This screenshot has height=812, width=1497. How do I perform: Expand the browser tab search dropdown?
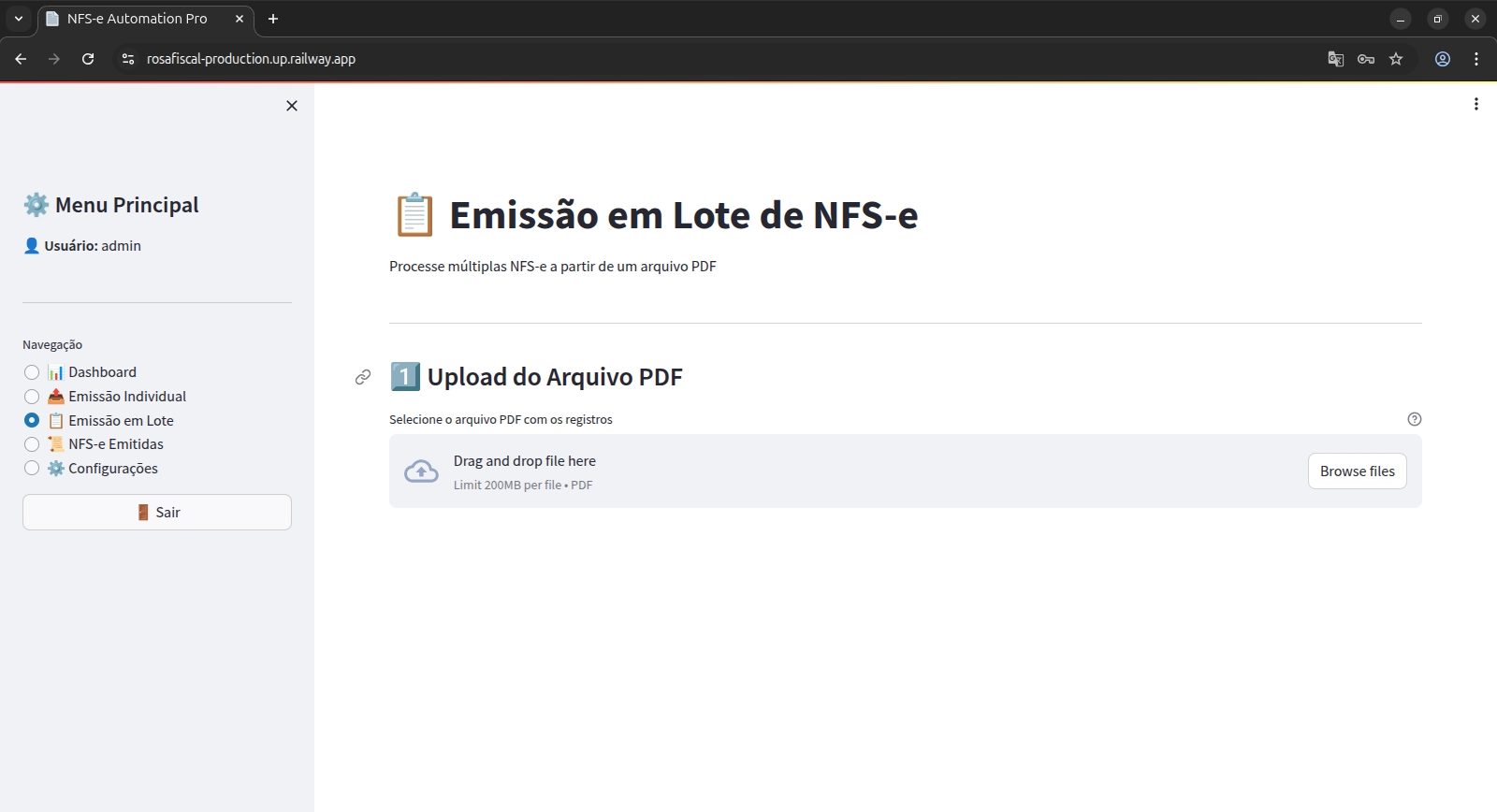tap(19, 19)
